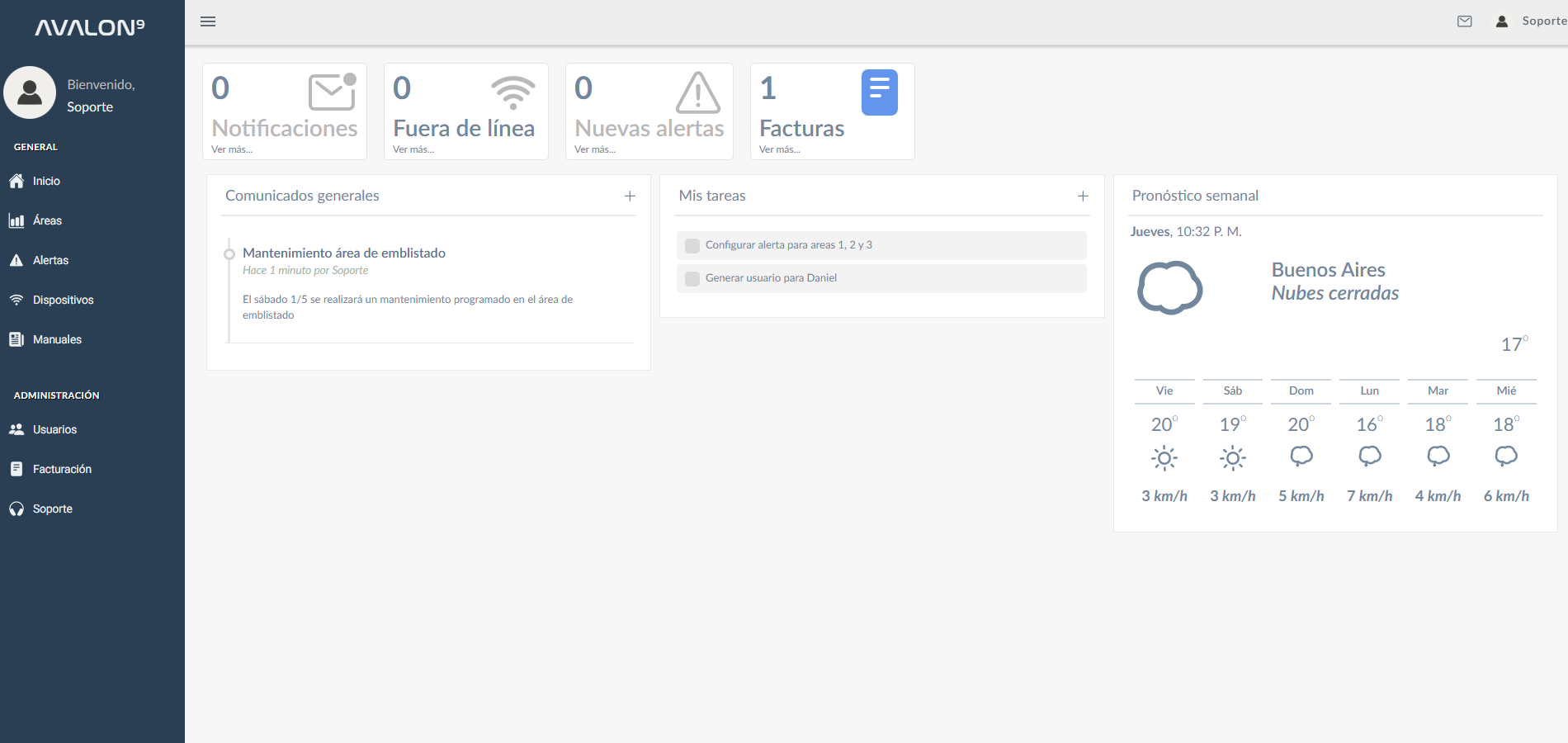Click the AVALON logo

(89, 28)
